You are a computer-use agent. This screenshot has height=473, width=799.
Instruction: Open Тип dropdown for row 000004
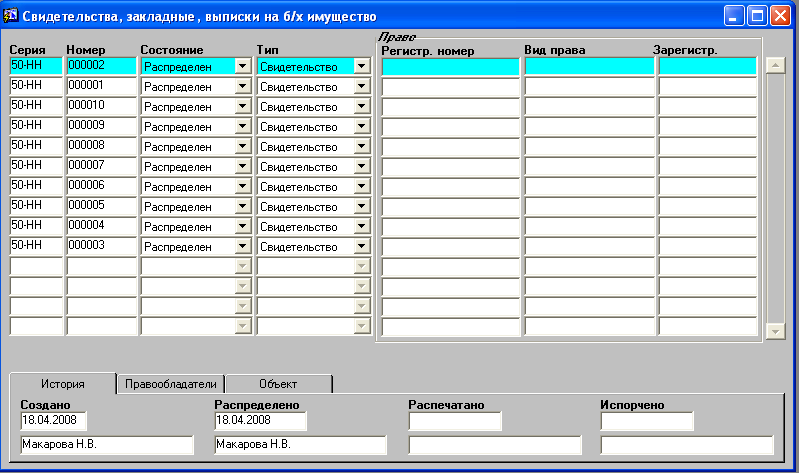point(362,226)
